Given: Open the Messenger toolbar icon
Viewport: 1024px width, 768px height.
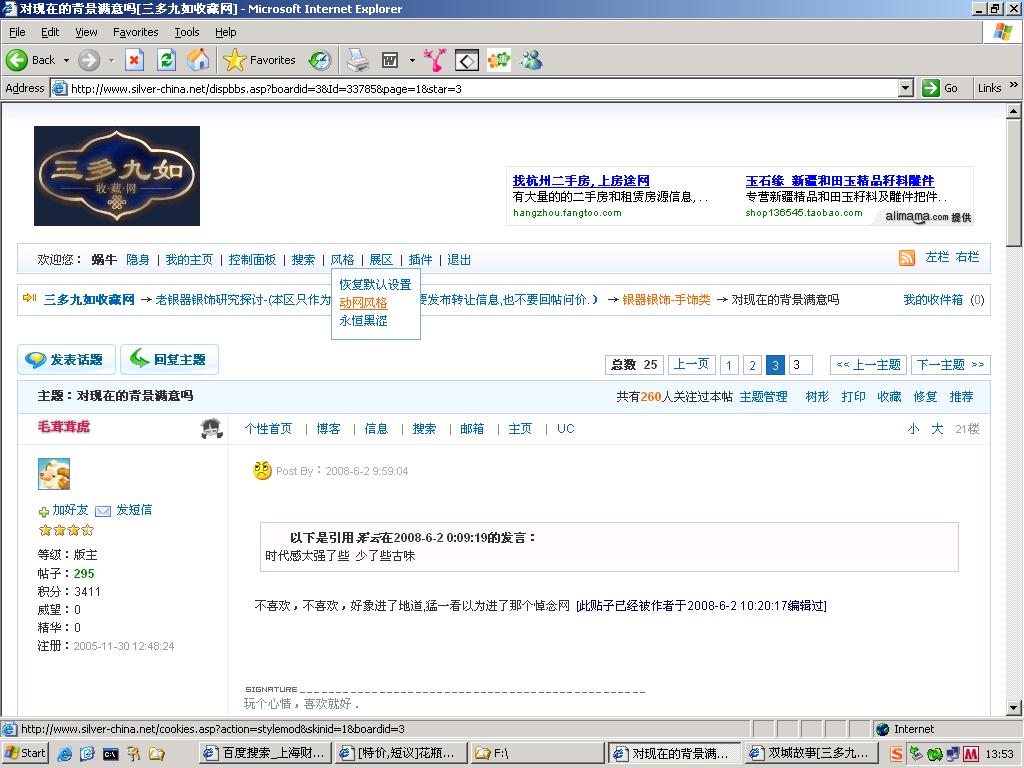Looking at the screenshot, I should point(531,60).
